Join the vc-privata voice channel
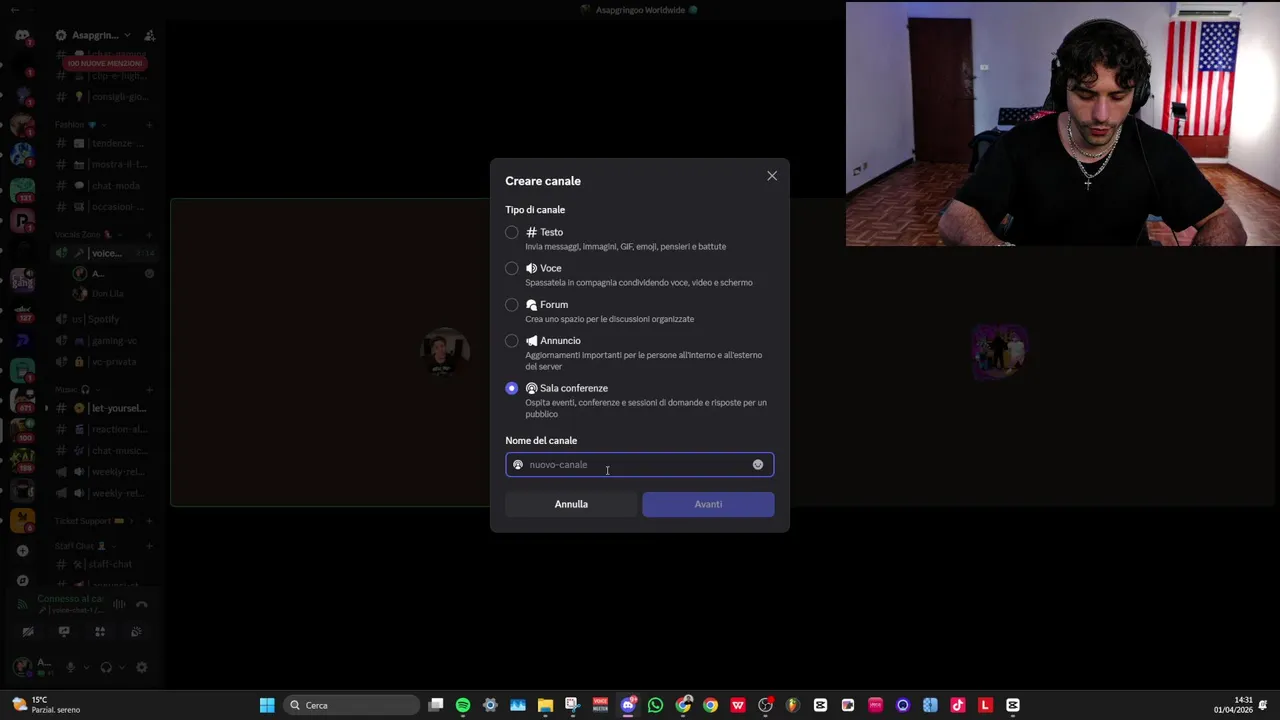The width and height of the screenshot is (1280, 720). point(105,362)
